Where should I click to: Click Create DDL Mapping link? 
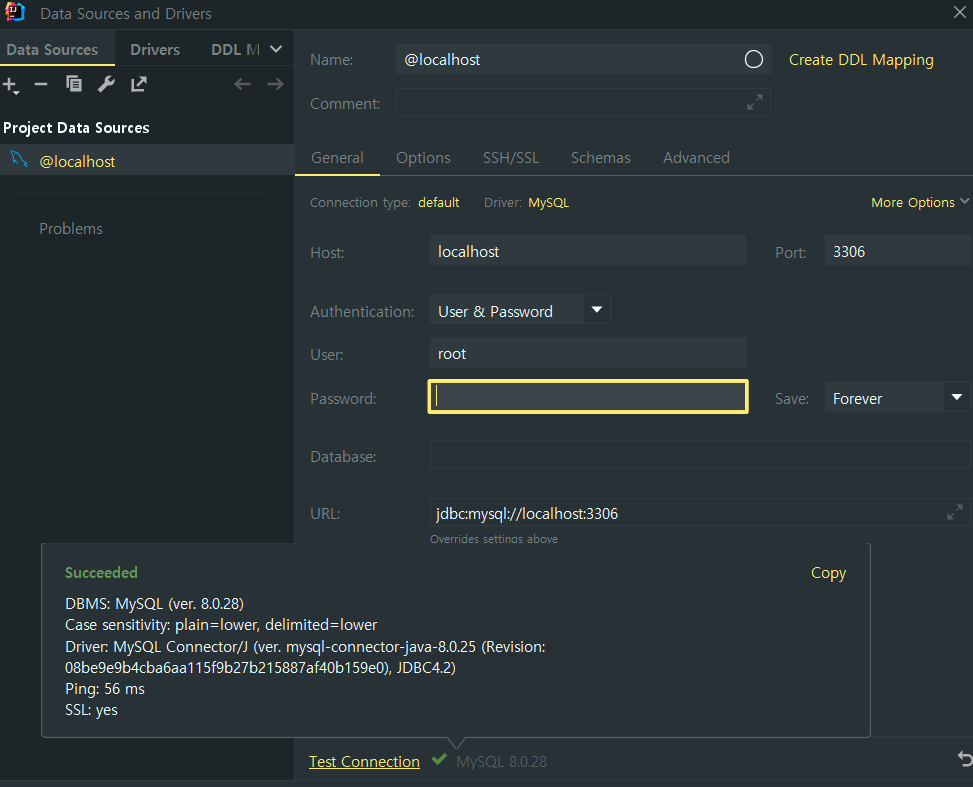861,60
